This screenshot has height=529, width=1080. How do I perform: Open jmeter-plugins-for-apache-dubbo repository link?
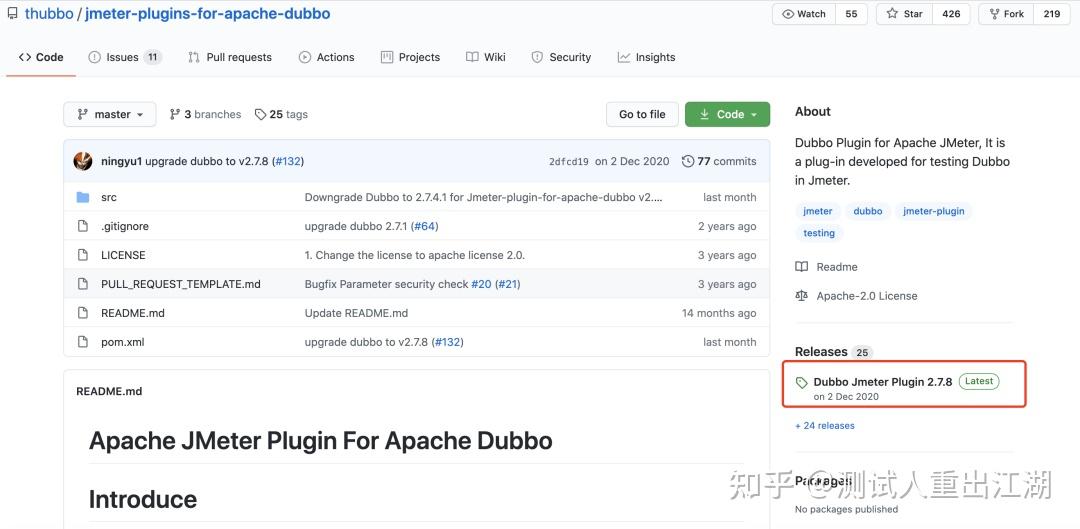[207, 14]
